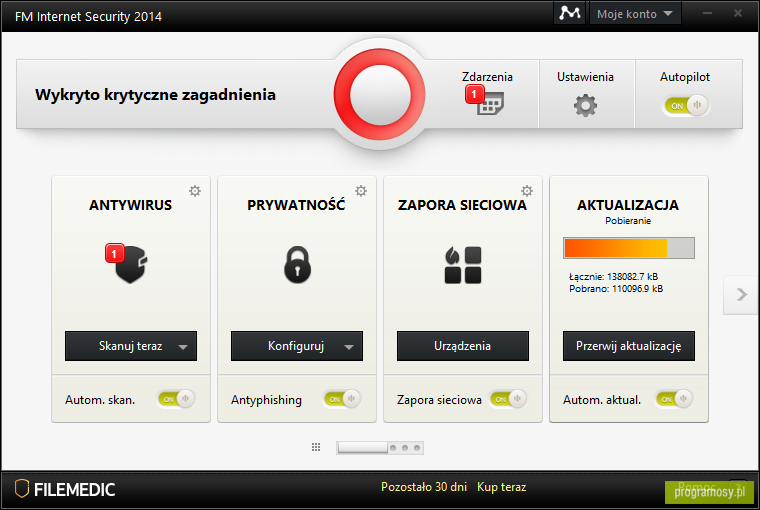Close the FM Internet Security window
The image size is (760, 510).
[x=738, y=13]
